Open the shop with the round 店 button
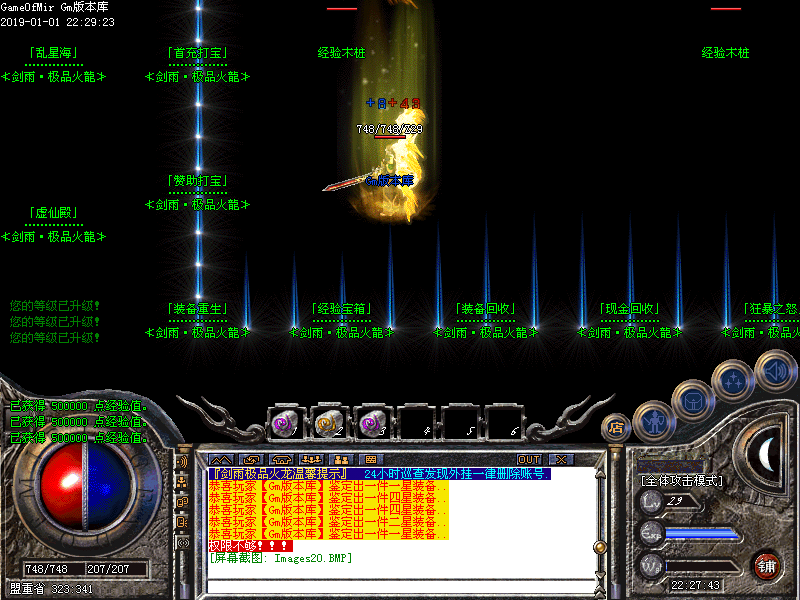800x600 pixels. pos(616,427)
